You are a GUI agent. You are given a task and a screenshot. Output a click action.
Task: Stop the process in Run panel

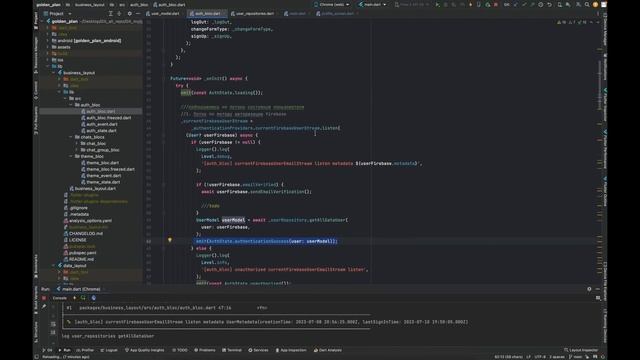coord(44,298)
